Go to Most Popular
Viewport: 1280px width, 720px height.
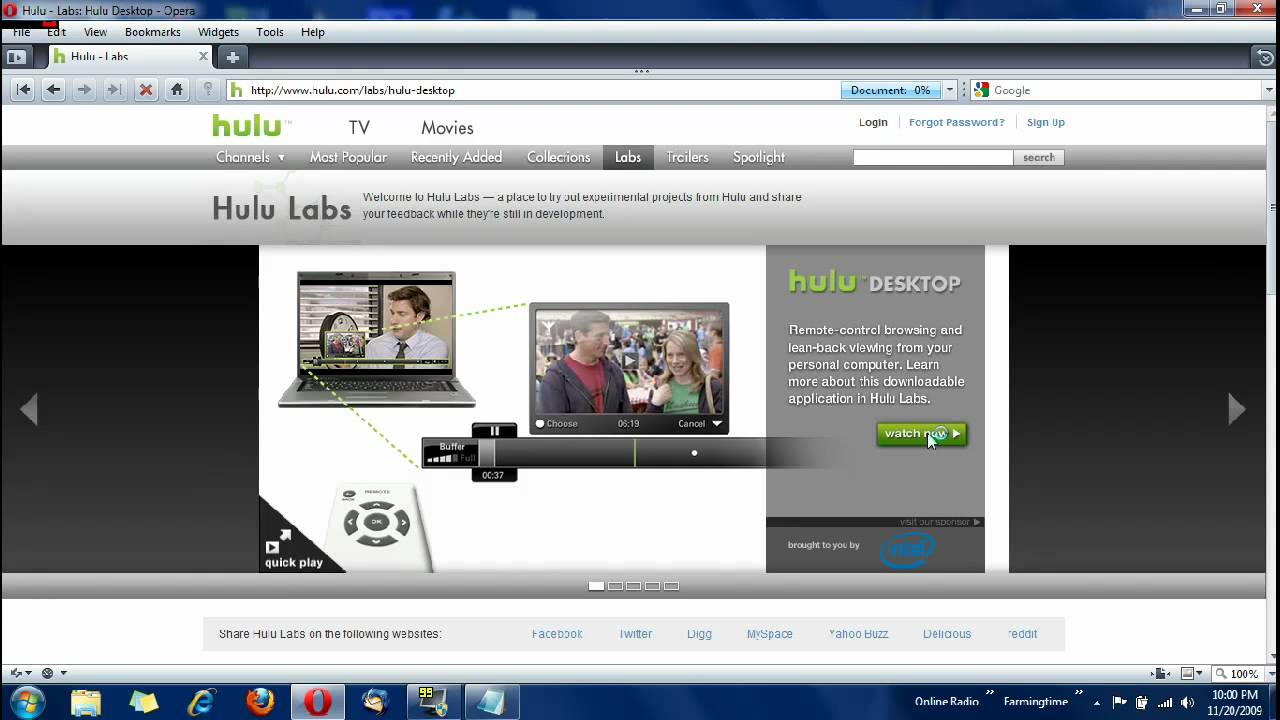point(348,157)
